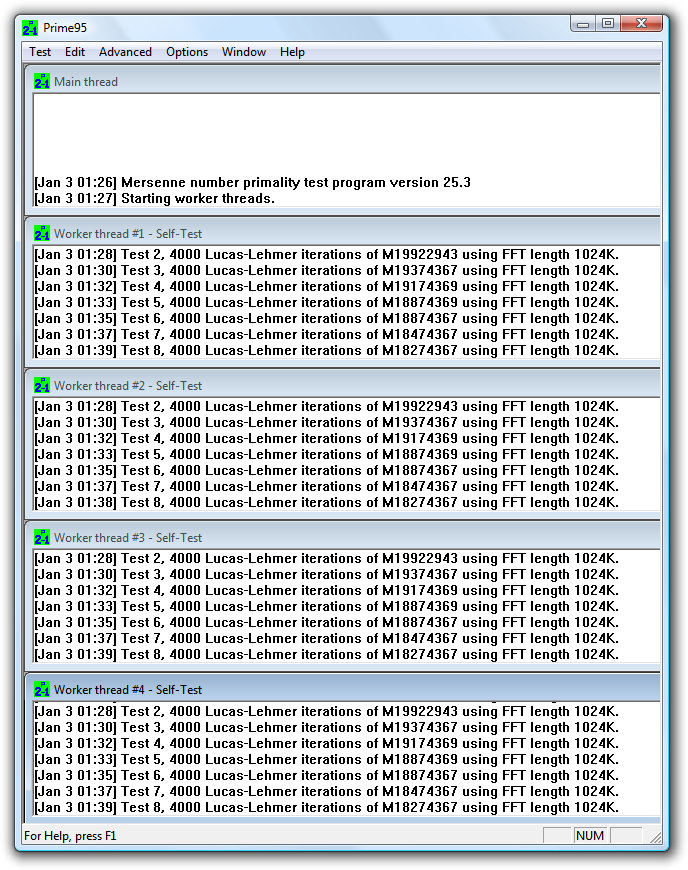Activate the Worker thread #4 - Self-Test title bar
This screenshot has width=688, height=870.
343,690
